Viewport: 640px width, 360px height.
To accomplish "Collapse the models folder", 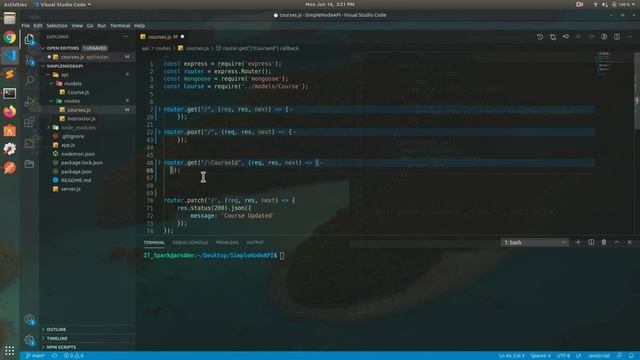I will click(52, 83).
